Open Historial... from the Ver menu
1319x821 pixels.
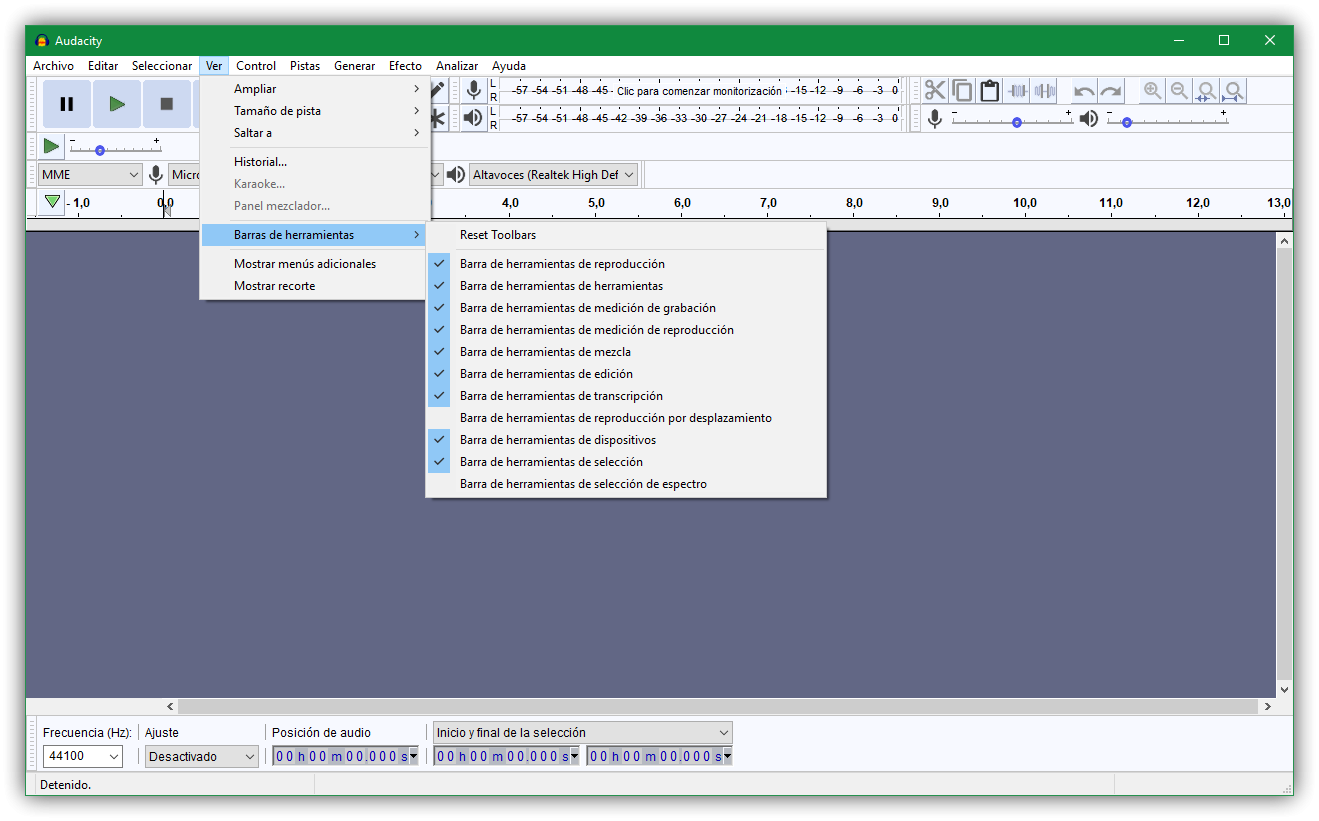(315, 162)
